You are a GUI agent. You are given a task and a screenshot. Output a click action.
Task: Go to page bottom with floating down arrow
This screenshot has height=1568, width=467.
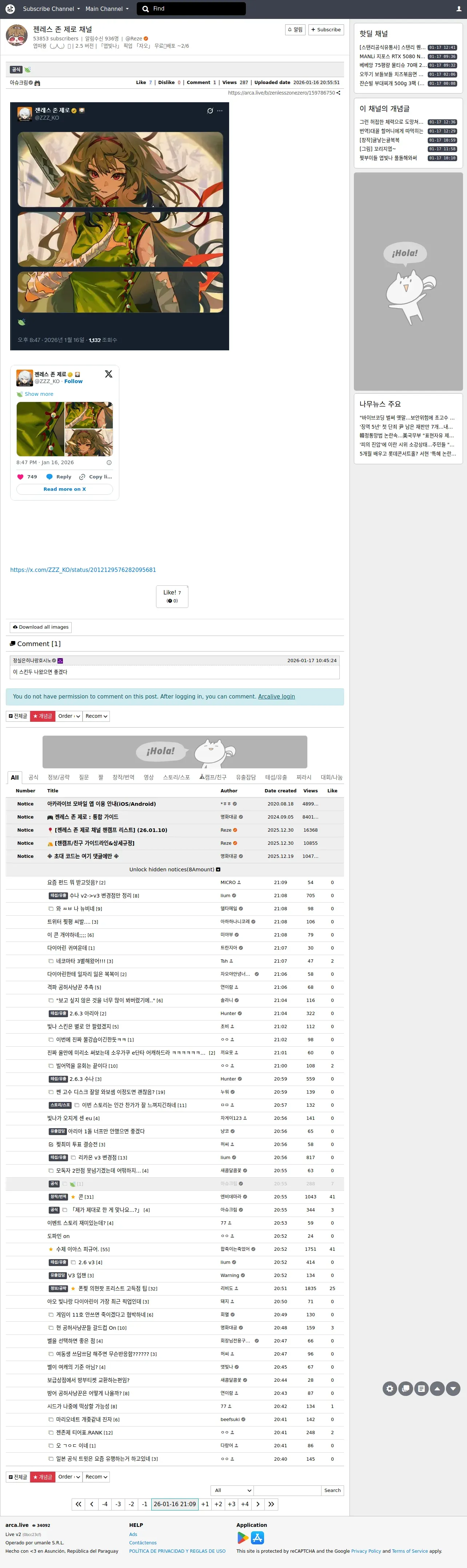[x=453, y=1388]
